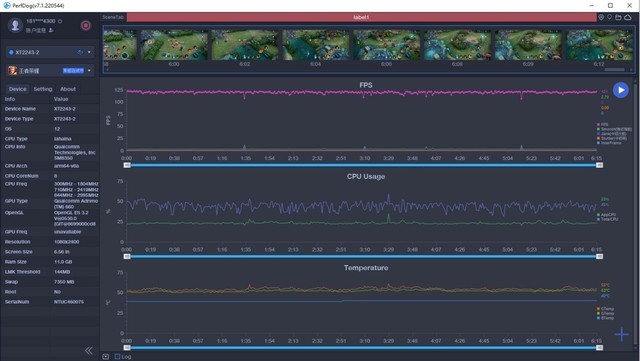The width and height of the screenshot is (640, 361).
Task: Click the CPU Type value lahaina
Action: click(x=62, y=139)
